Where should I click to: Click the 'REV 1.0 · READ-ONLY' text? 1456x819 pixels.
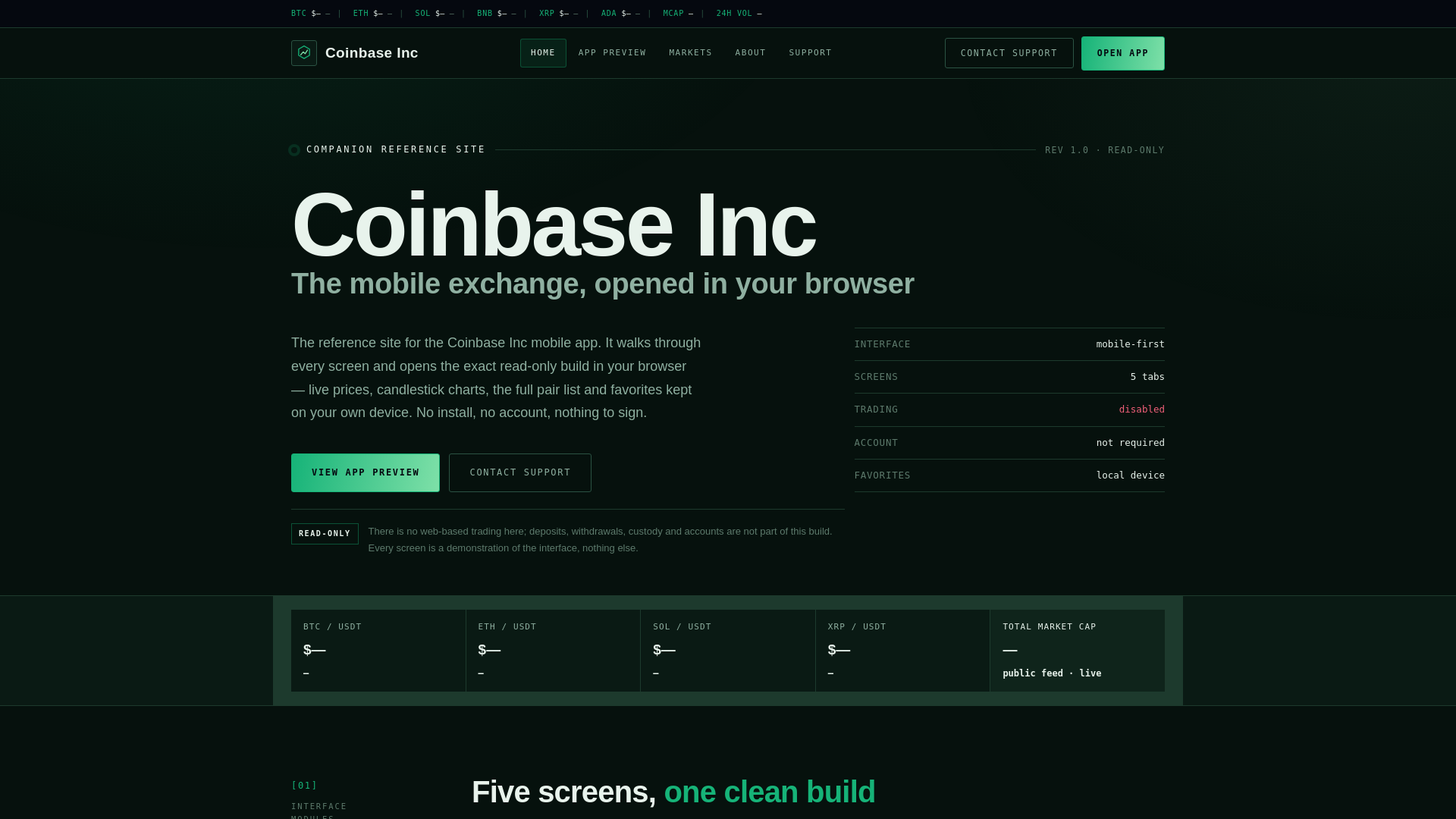(1105, 150)
